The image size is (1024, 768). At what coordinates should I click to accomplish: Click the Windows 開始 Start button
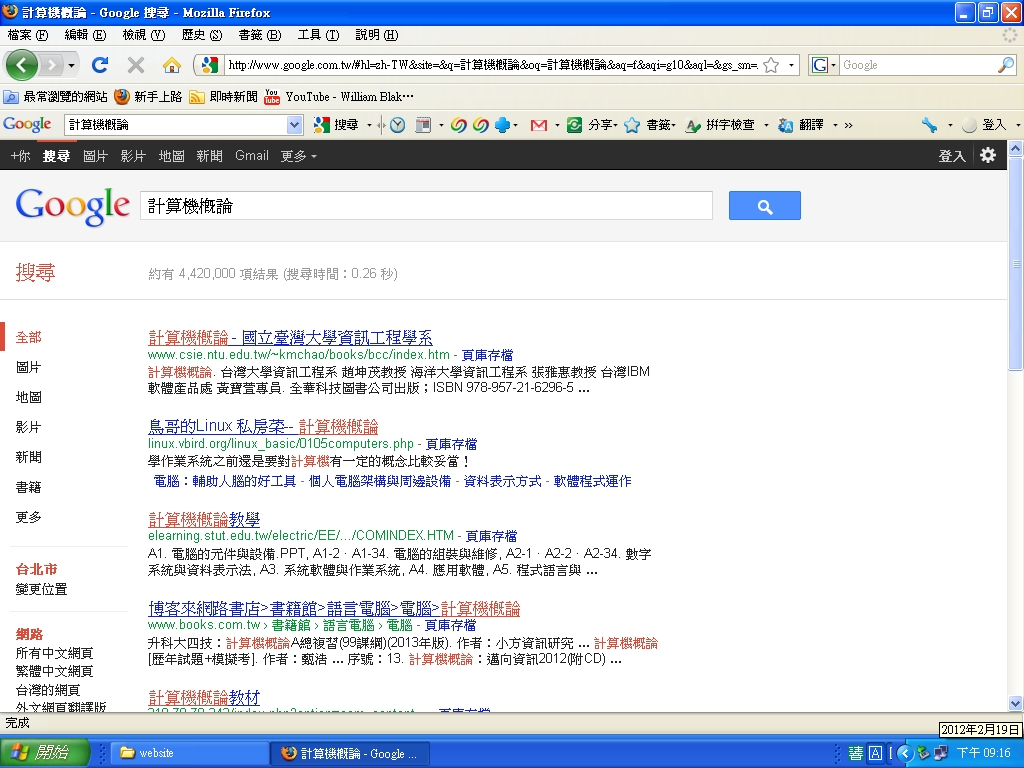[44, 753]
